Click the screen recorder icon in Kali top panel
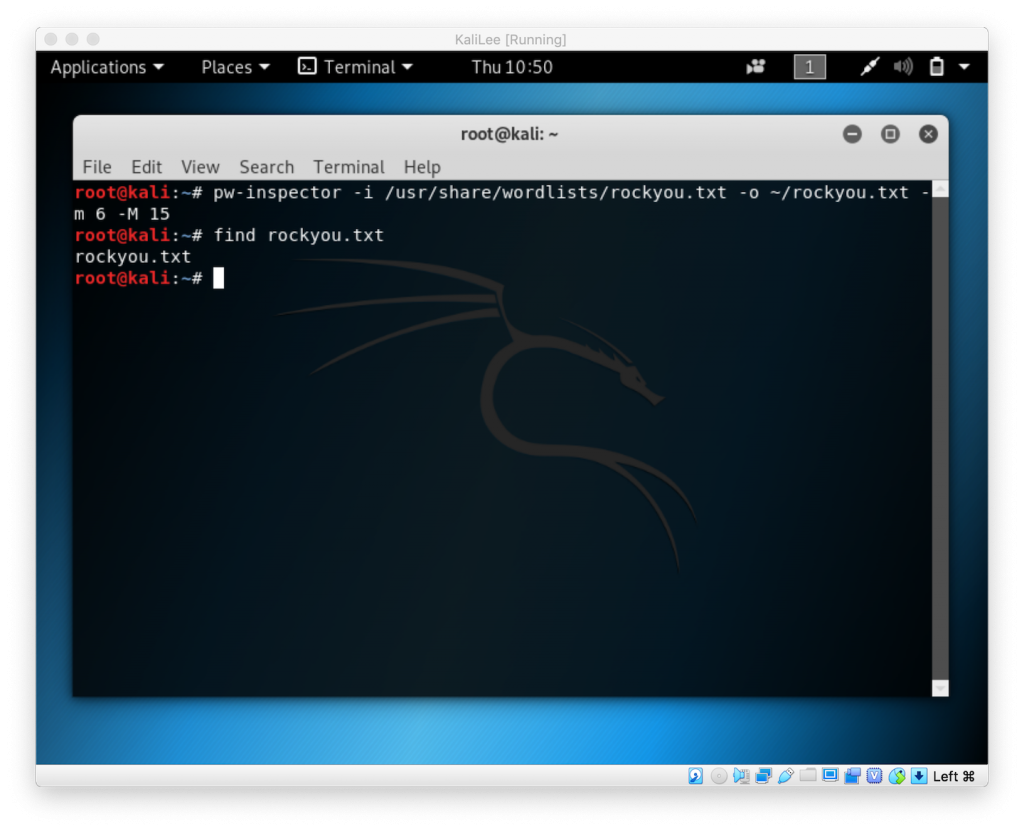 tap(757, 67)
